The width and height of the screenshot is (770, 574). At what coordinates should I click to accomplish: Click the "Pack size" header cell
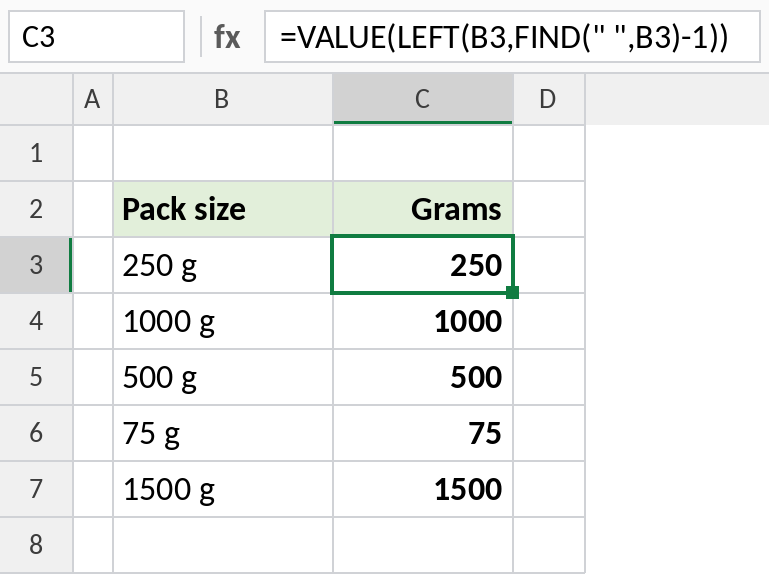223,209
